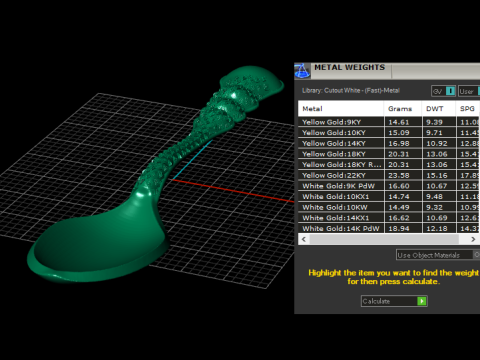Click the DWT column header
This screenshot has width=480, height=360.
[439, 109]
